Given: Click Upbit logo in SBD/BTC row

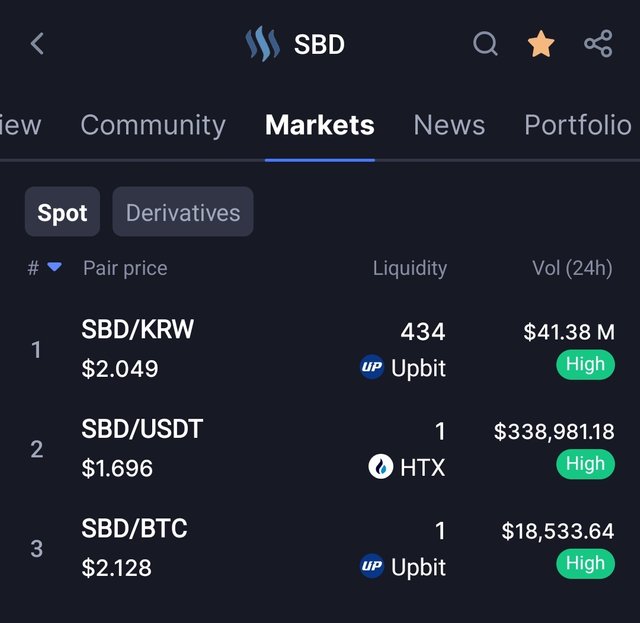Looking at the screenshot, I should point(372,566).
